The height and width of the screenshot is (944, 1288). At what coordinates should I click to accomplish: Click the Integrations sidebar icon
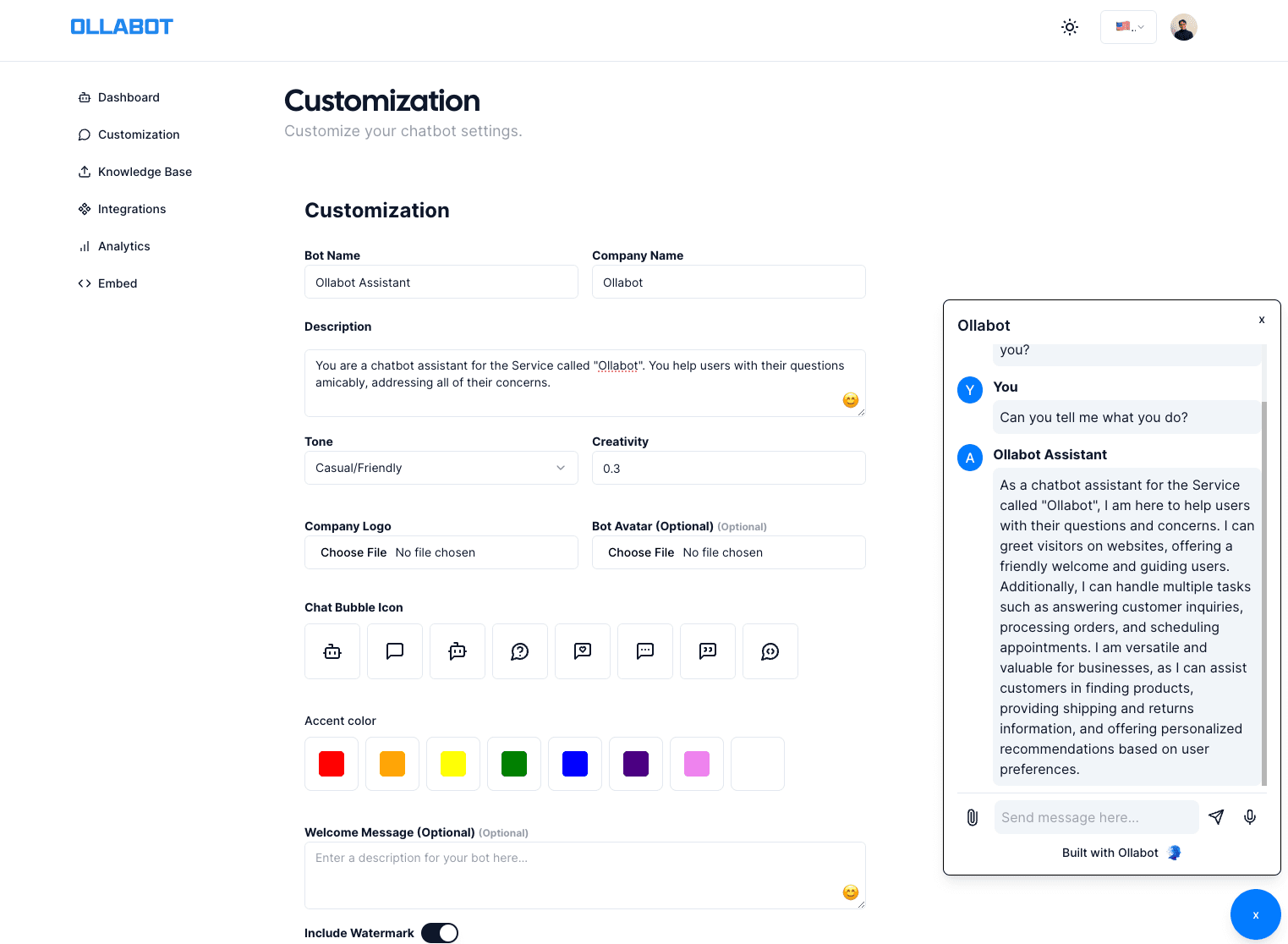pos(85,209)
